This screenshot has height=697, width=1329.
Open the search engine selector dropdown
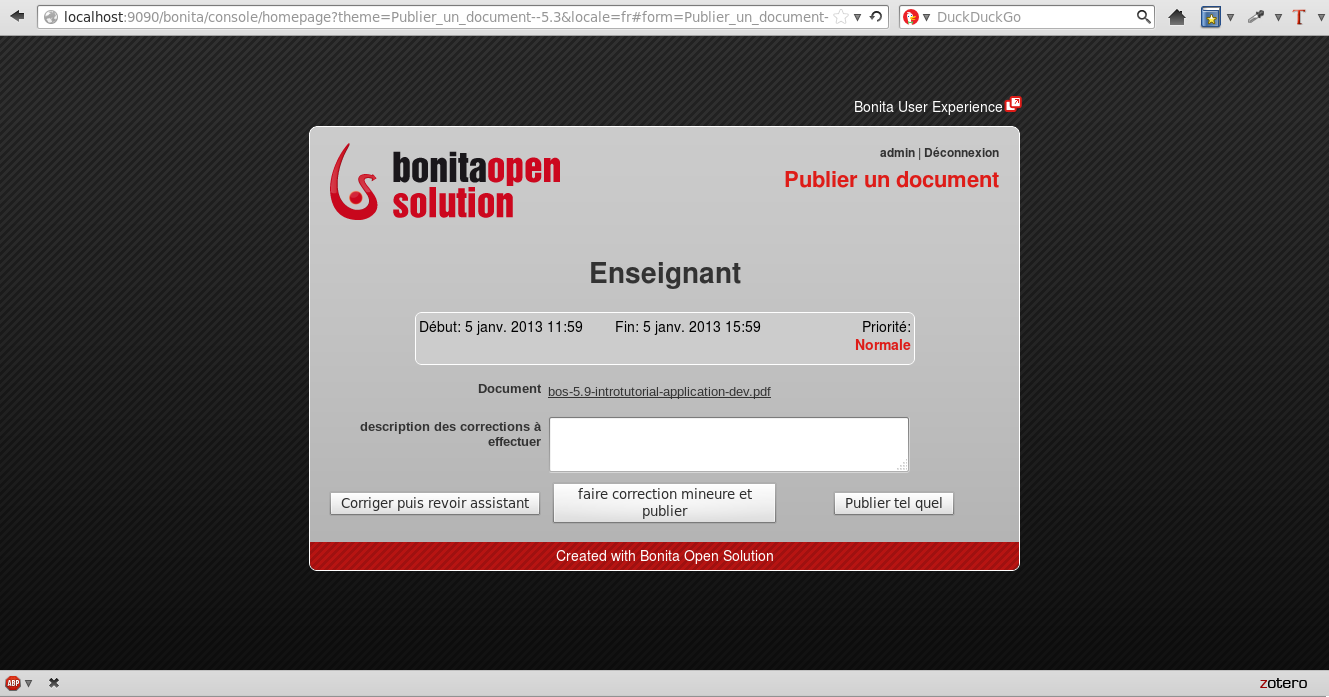927,17
